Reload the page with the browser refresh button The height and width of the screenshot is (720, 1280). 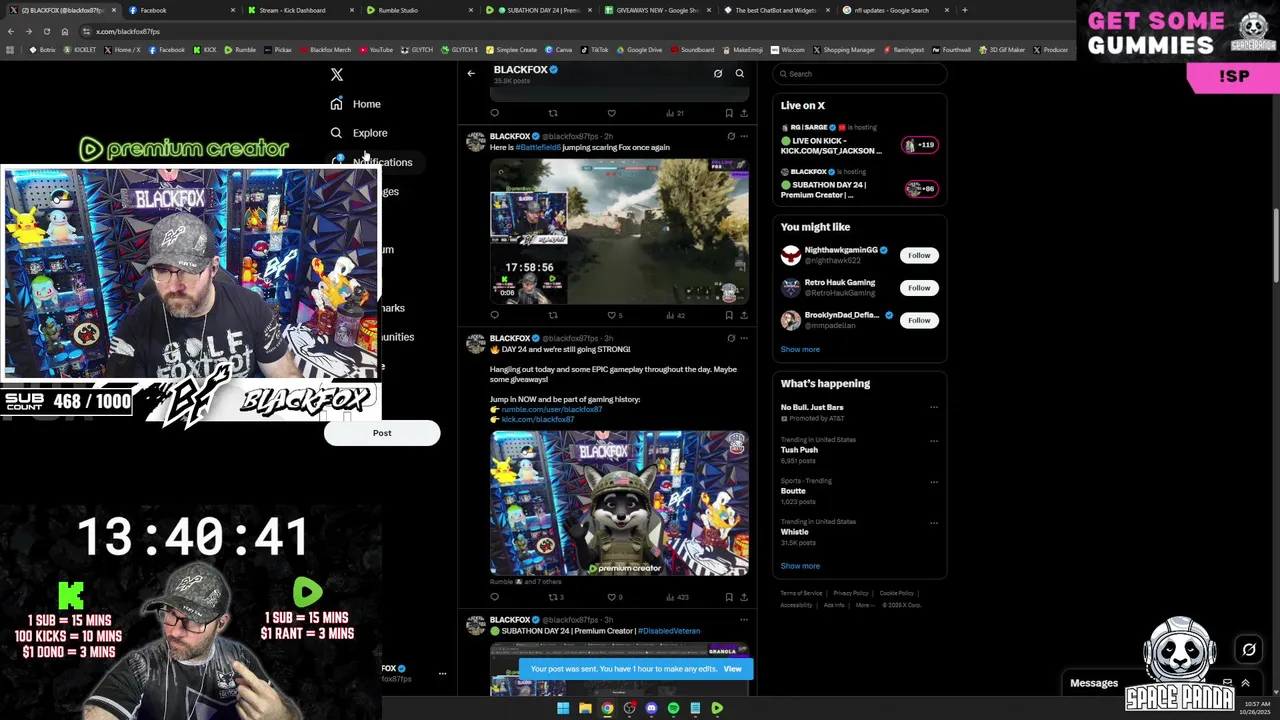point(47,31)
